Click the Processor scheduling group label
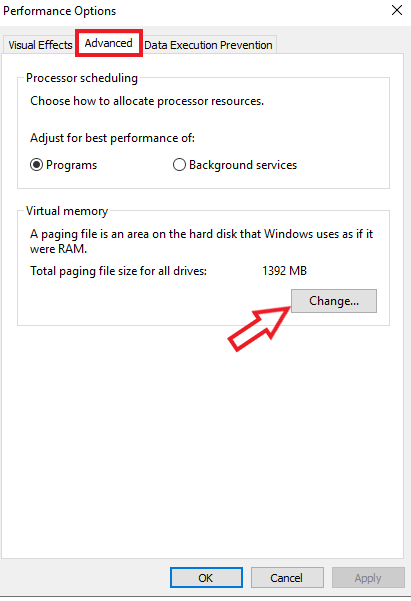411x601 pixels. click(82, 78)
